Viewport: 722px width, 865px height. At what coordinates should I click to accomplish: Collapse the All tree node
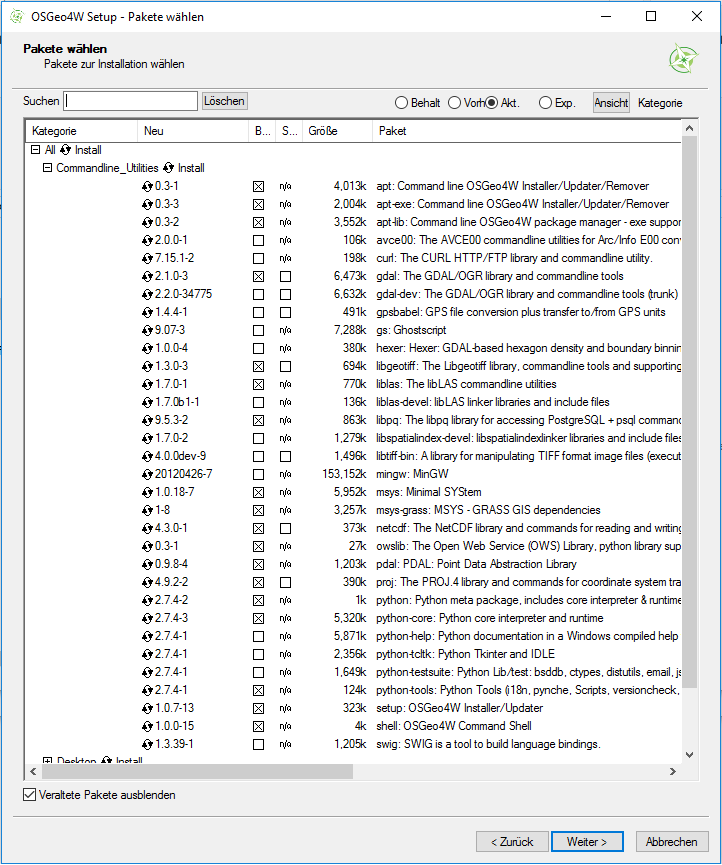click(35, 150)
